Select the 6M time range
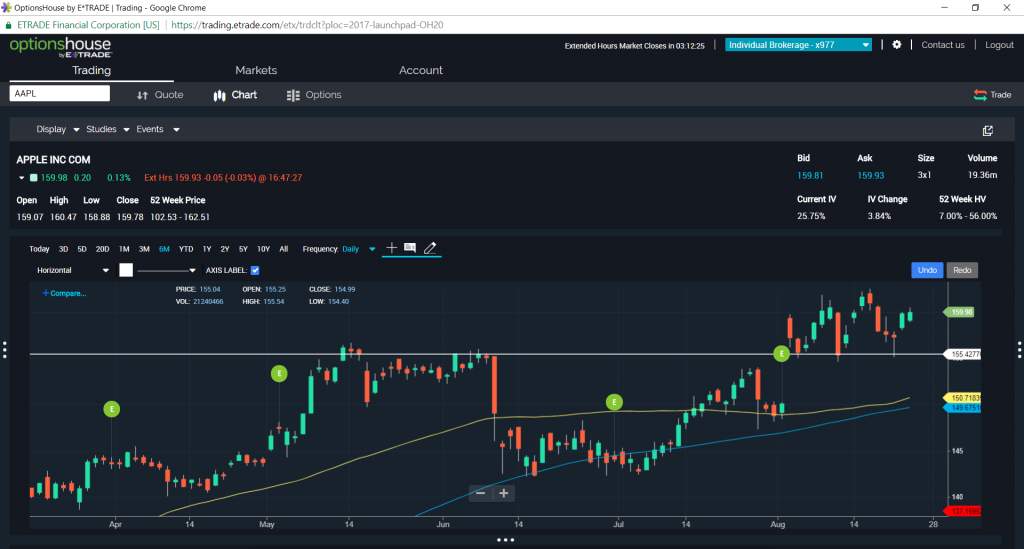This screenshot has width=1024, height=549. (164, 249)
